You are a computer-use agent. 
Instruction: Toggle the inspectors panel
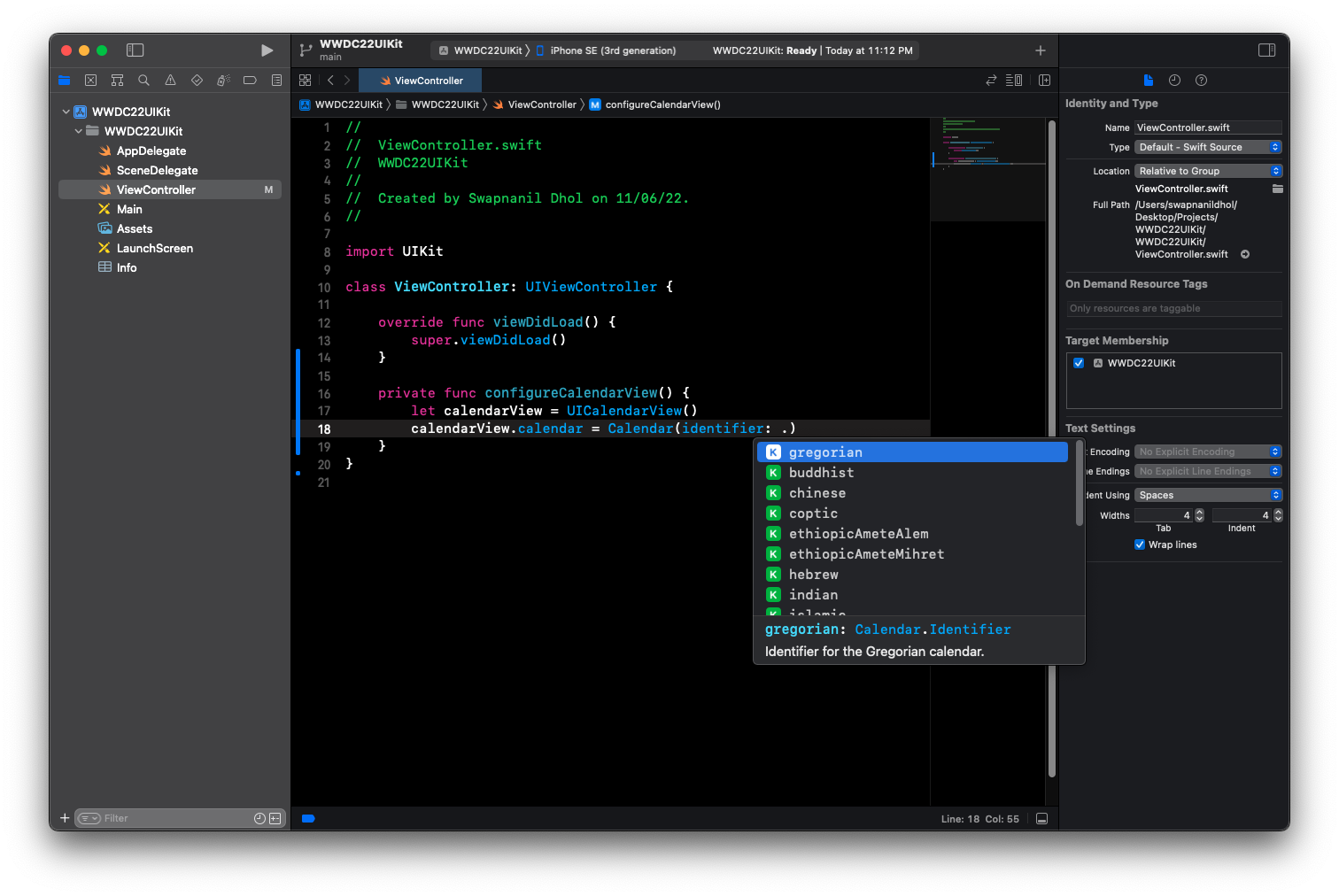click(1267, 50)
